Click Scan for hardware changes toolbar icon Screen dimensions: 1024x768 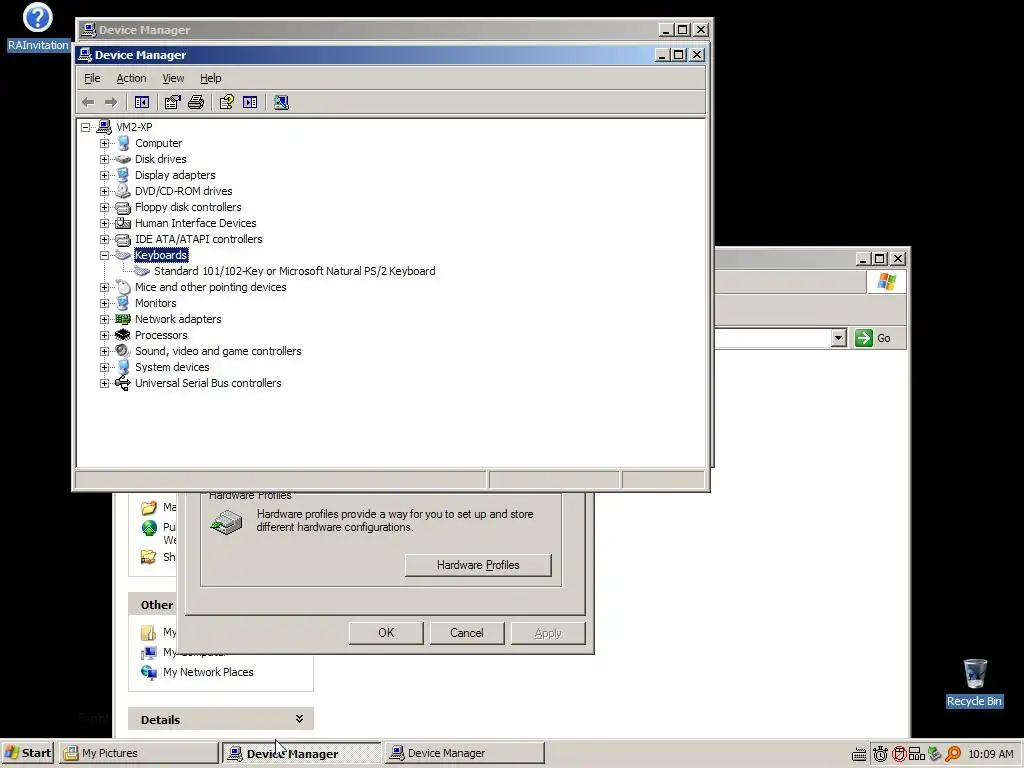pyautogui.click(x=281, y=102)
